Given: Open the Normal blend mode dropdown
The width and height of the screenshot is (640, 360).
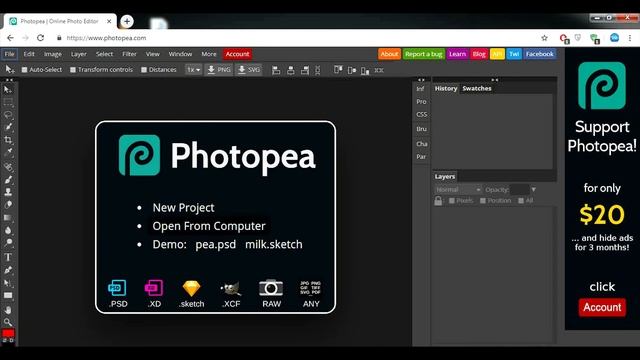Looking at the screenshot, I should pyautogui.click(x=458, y=189).
